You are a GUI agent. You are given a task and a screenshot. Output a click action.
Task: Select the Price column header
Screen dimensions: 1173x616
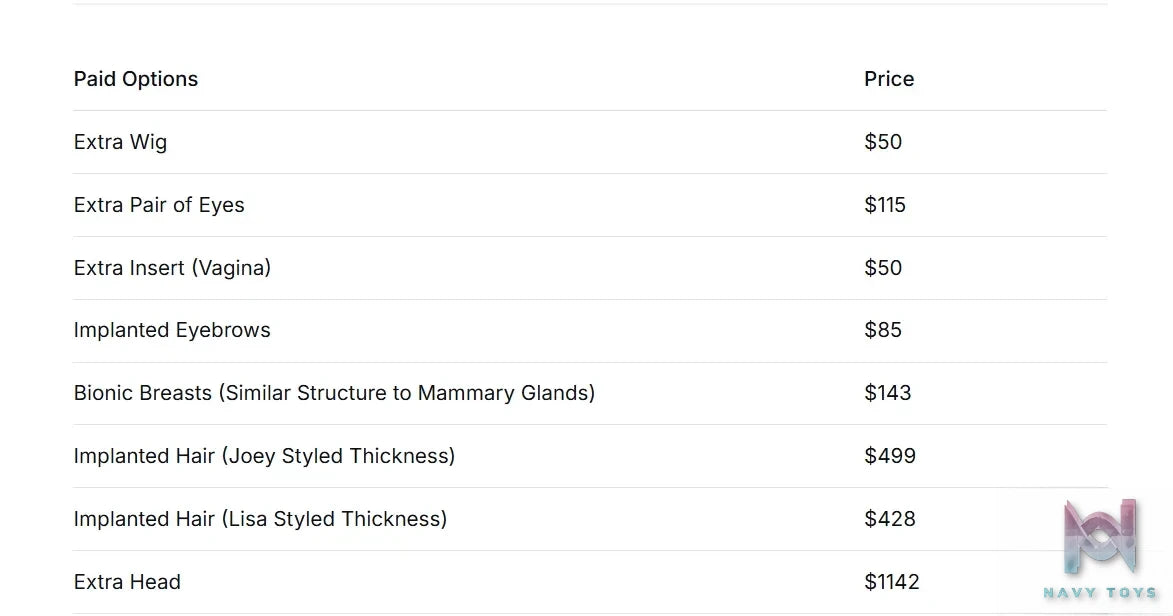click(889, 79)
